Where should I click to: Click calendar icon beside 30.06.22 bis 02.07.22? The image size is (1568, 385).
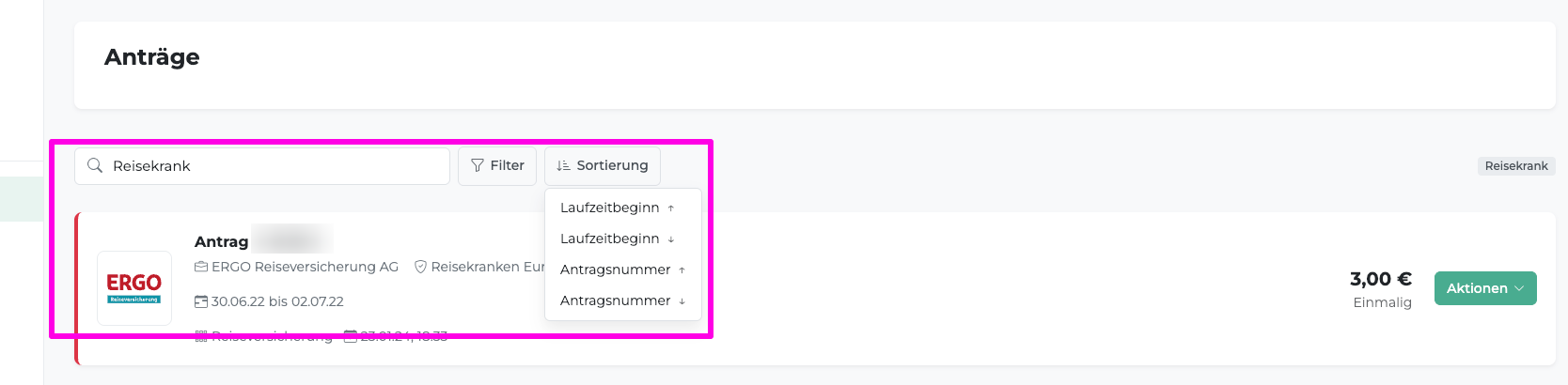(x=200, y=301)
